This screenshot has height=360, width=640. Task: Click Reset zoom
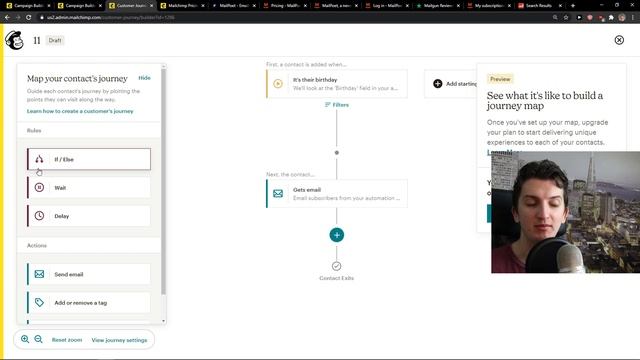pos(67,340)
